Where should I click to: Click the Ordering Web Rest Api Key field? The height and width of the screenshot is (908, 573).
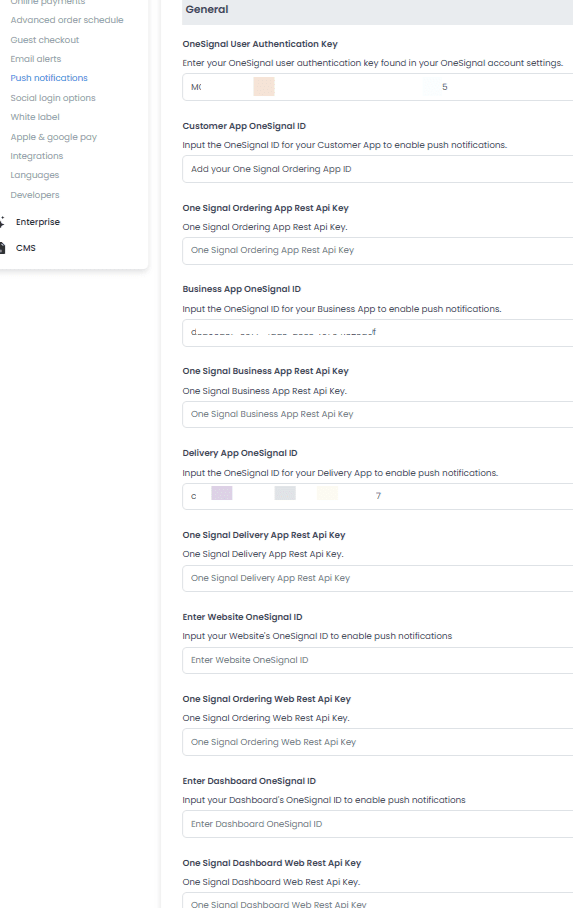click(x=378, y=742)
